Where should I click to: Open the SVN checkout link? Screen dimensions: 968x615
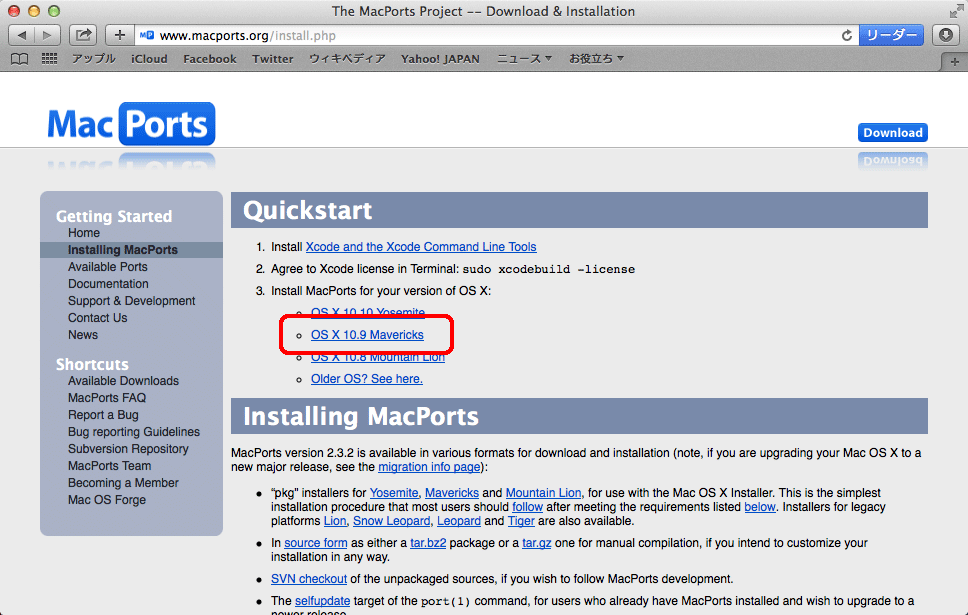(309, 579)
